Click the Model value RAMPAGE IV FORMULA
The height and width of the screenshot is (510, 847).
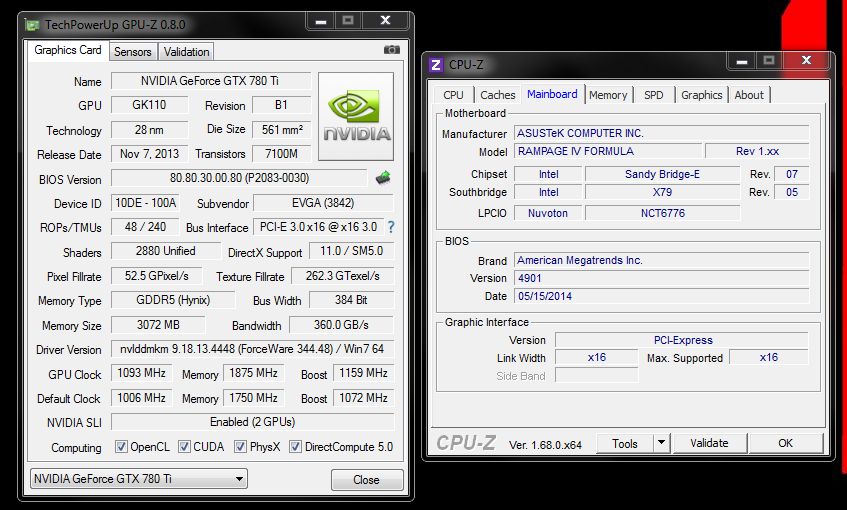[x=608, y=151]
